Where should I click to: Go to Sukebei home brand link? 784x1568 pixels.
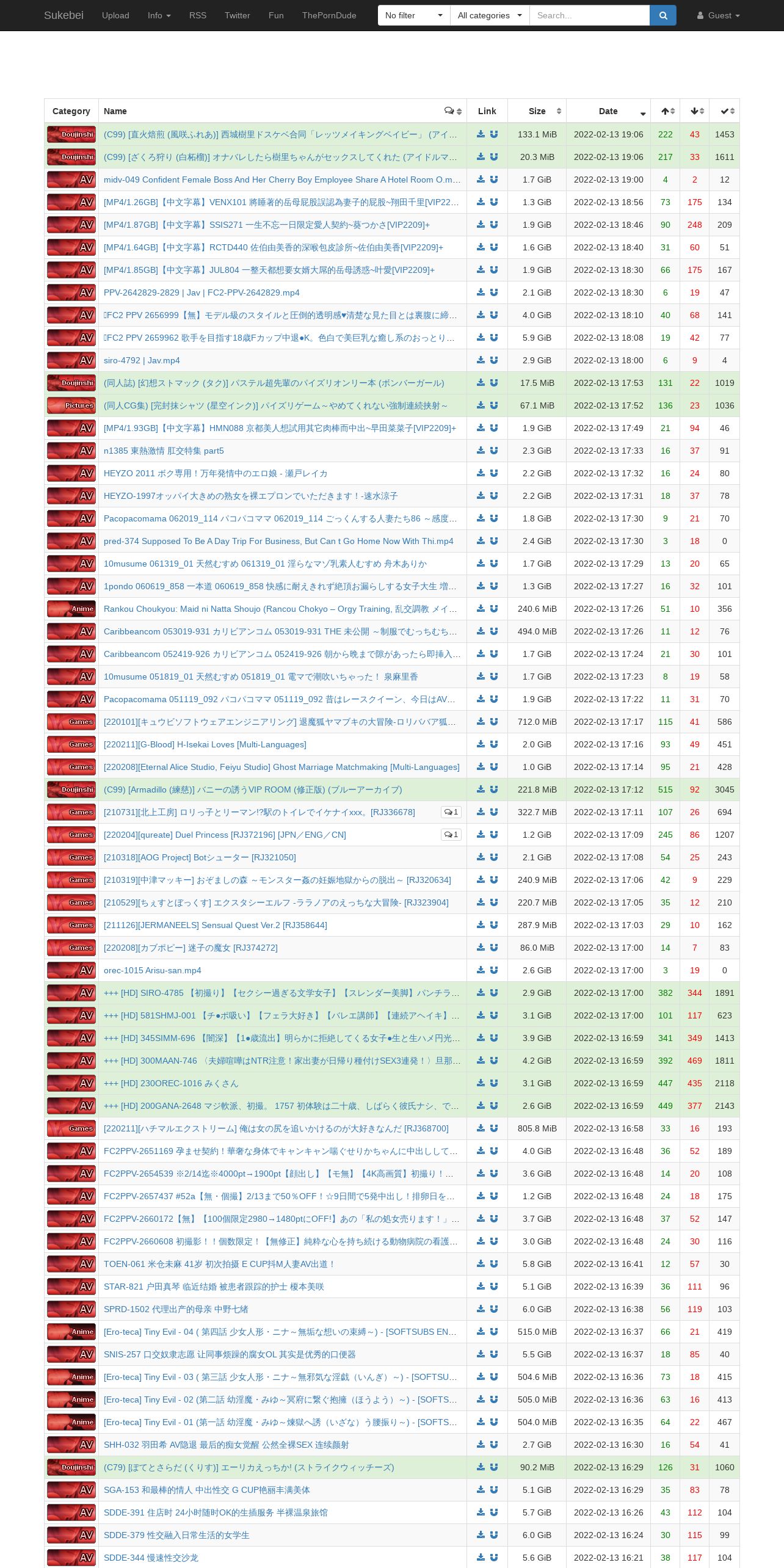click(64, 15)
